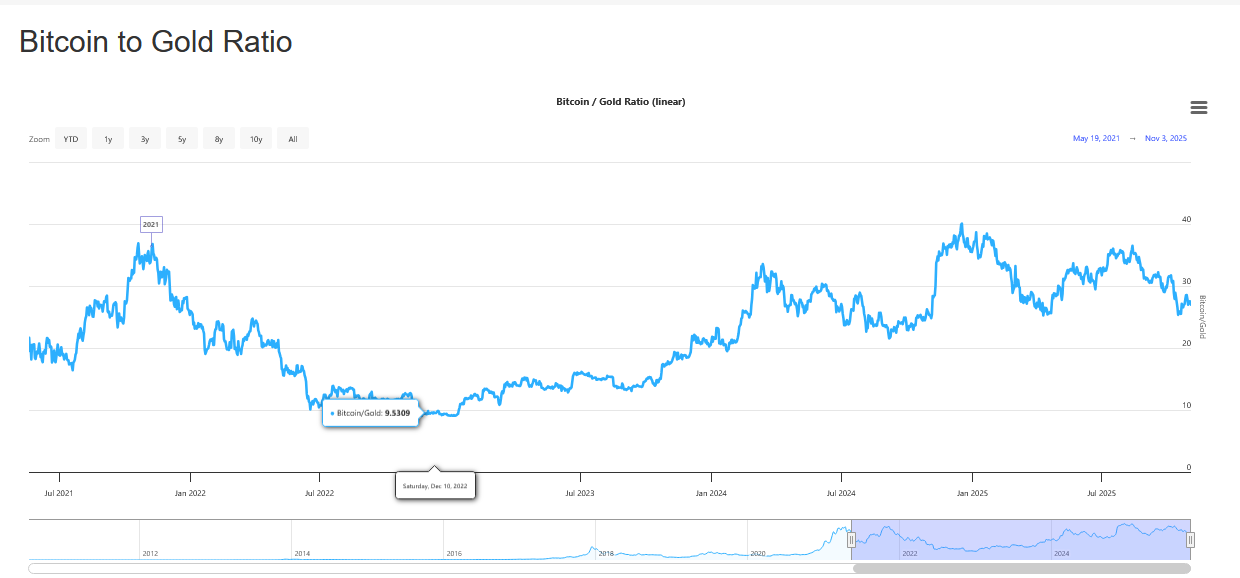Click the Bitcoin / Gold Ratio (linear) title
Viewport: 1240px width, 578px height.
(x=620, y=101)
